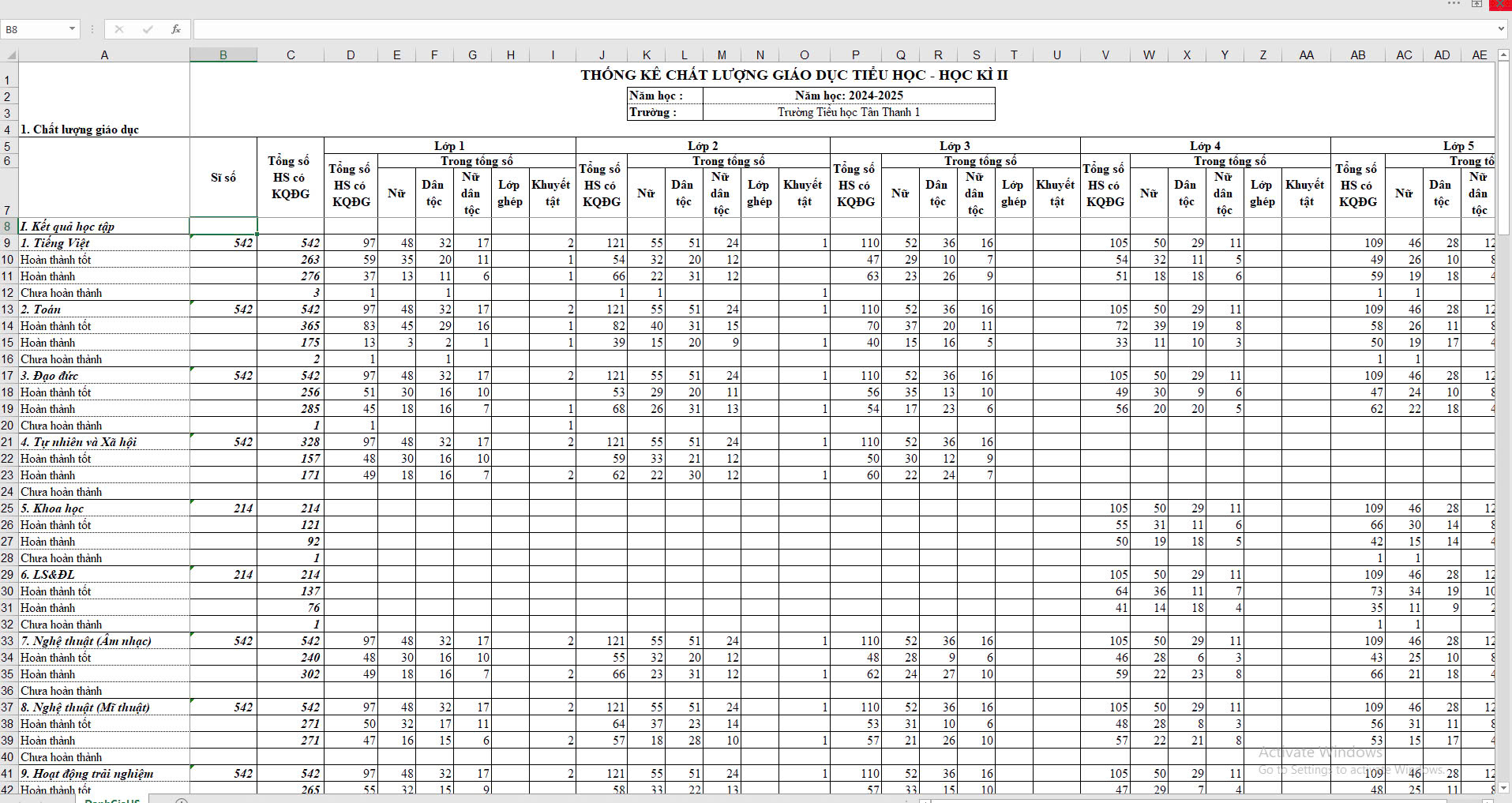1512x803 pixels.
Task: Click value 365 in Toán Hoàn thành tốt row
Action: (x=291, y=326)
